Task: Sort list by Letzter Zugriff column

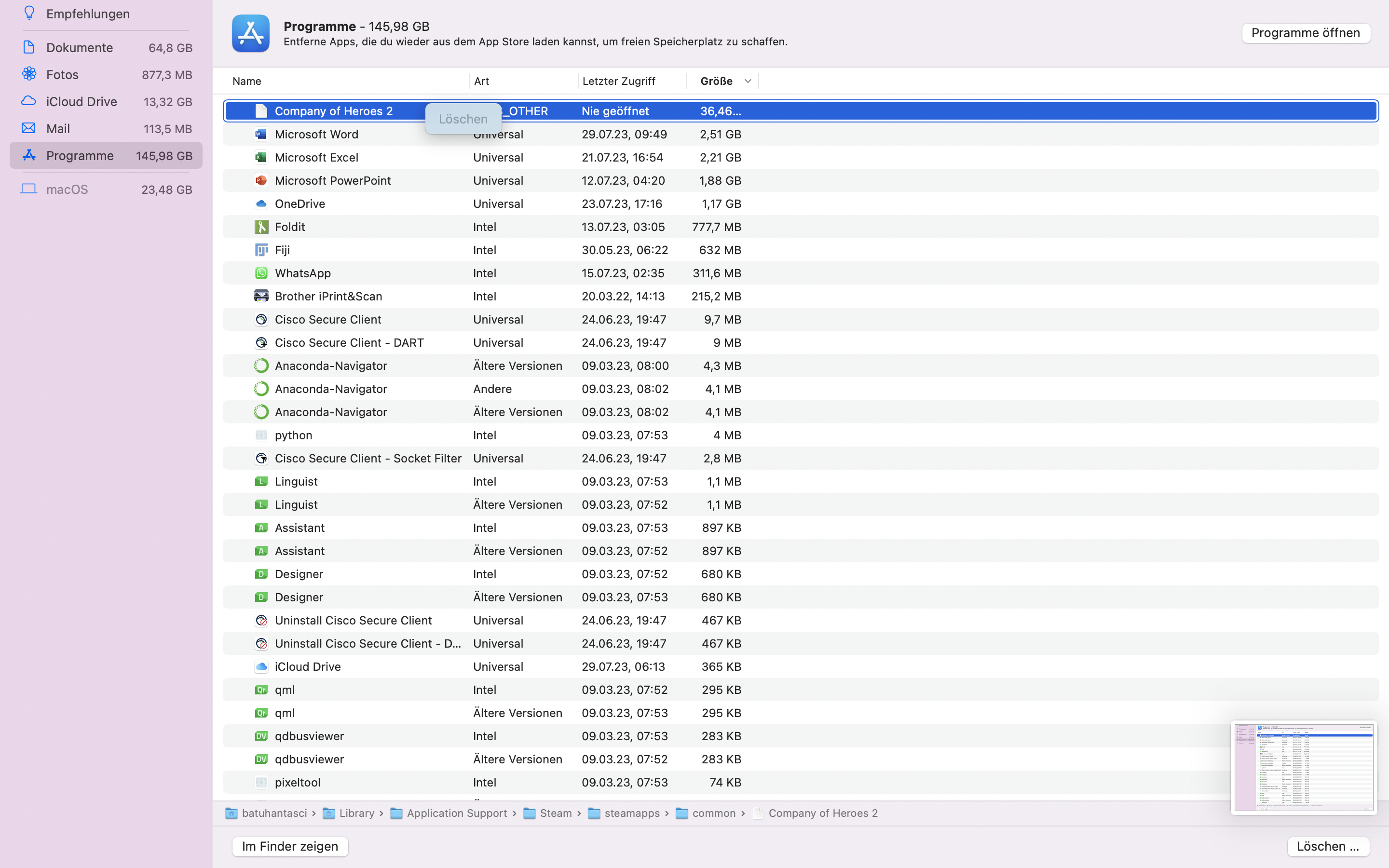Action: [619, 81]
